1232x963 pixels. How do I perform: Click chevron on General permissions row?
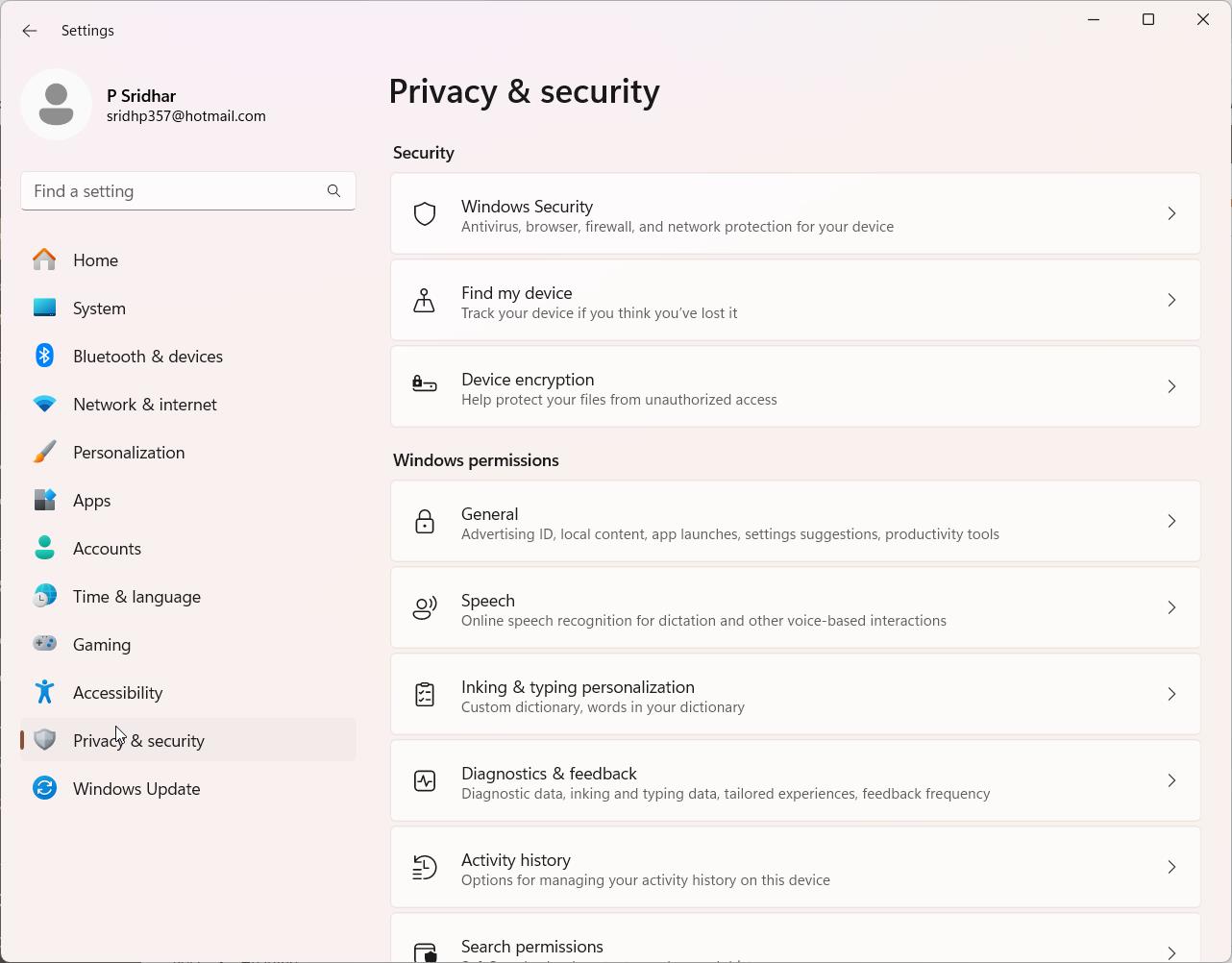[x=1171, y=521]
